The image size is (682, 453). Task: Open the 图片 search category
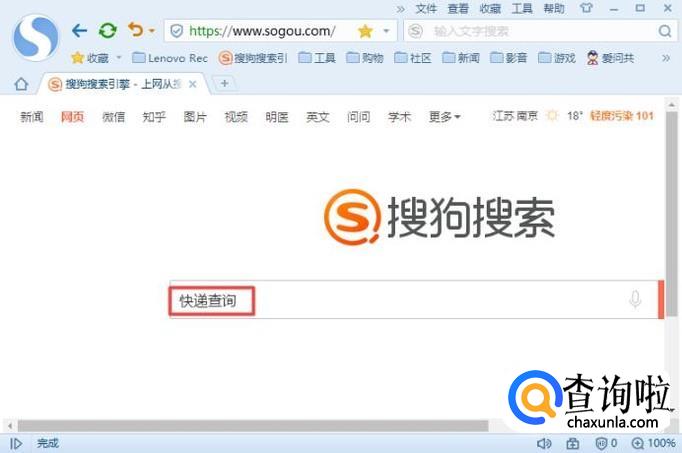(195, 117)
